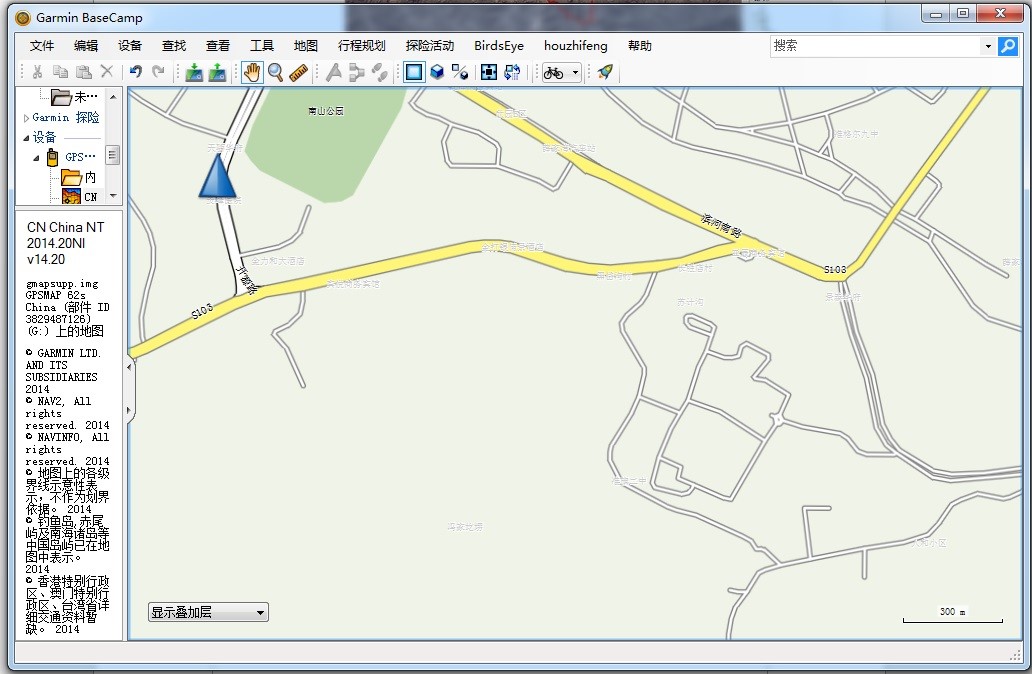The height and width of the screenshot is (674, 1032).
Task: Open the 查找 menu
Action: (174, 45)
